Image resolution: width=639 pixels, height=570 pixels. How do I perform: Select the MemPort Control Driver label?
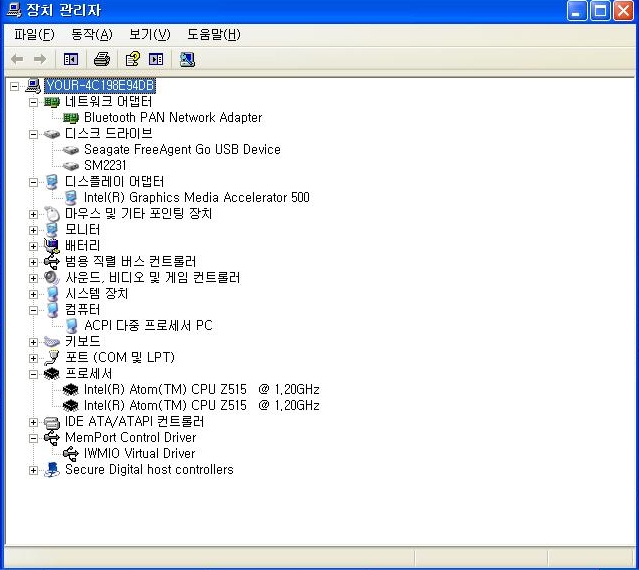[x=130, y=438]
